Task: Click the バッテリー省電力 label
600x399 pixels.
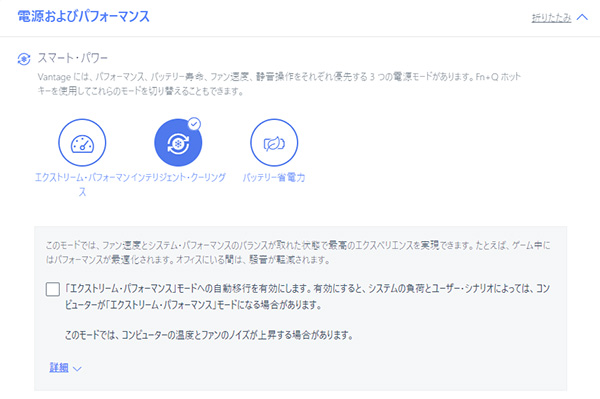Action: click(274, 178)
